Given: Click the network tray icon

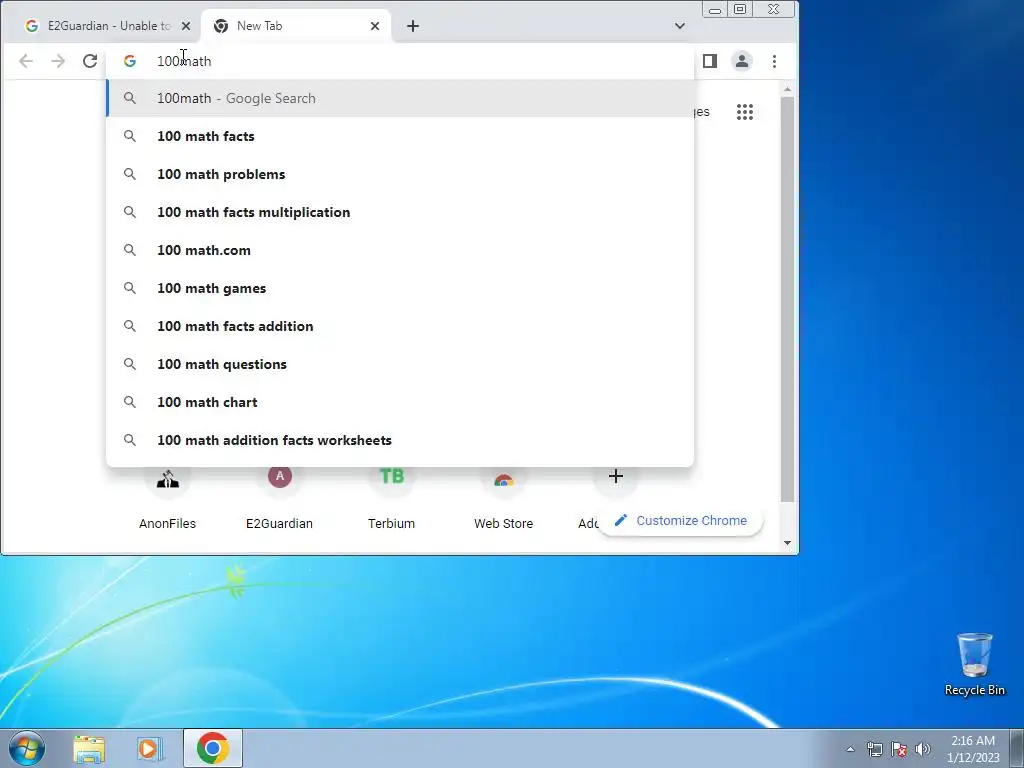Looking at the screenshot, I should tap(874, 749).
